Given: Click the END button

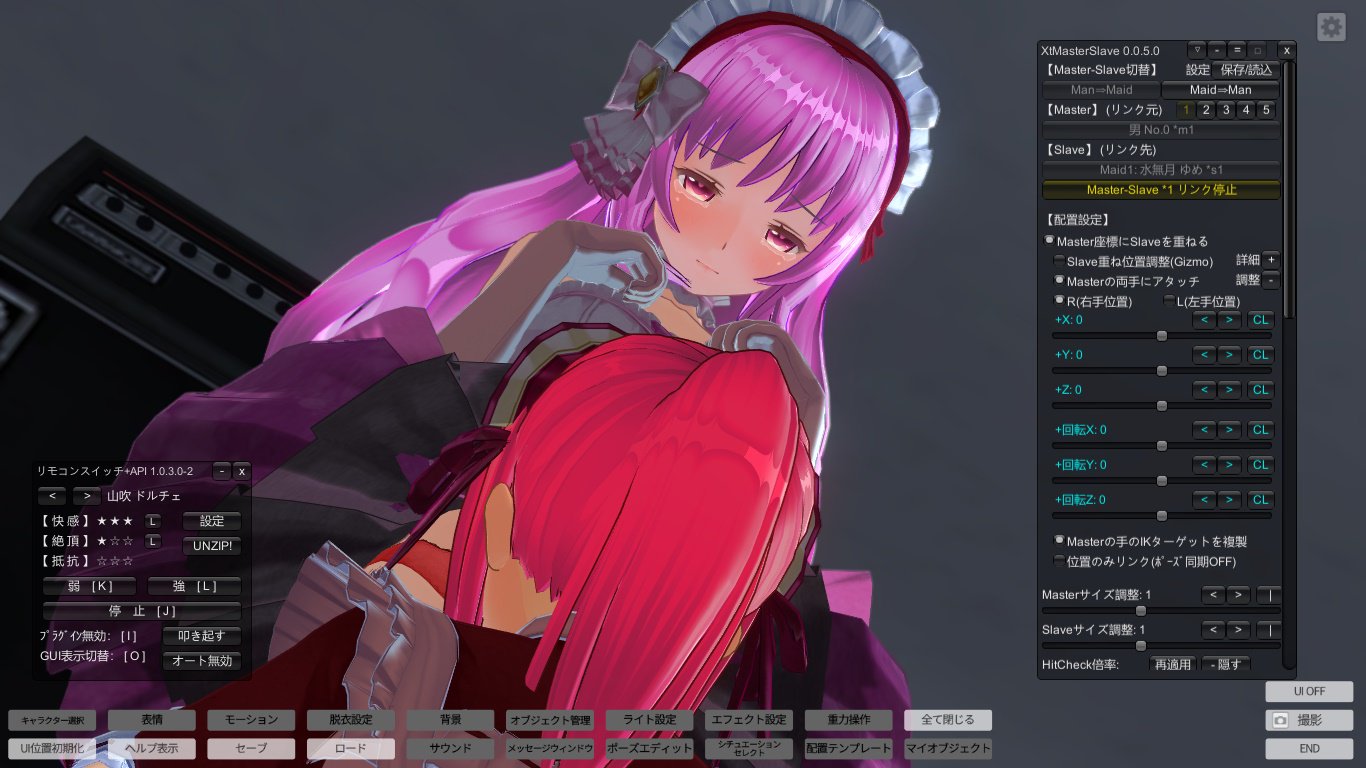Looking at the screenshot, I should [x=1309, y=748].
